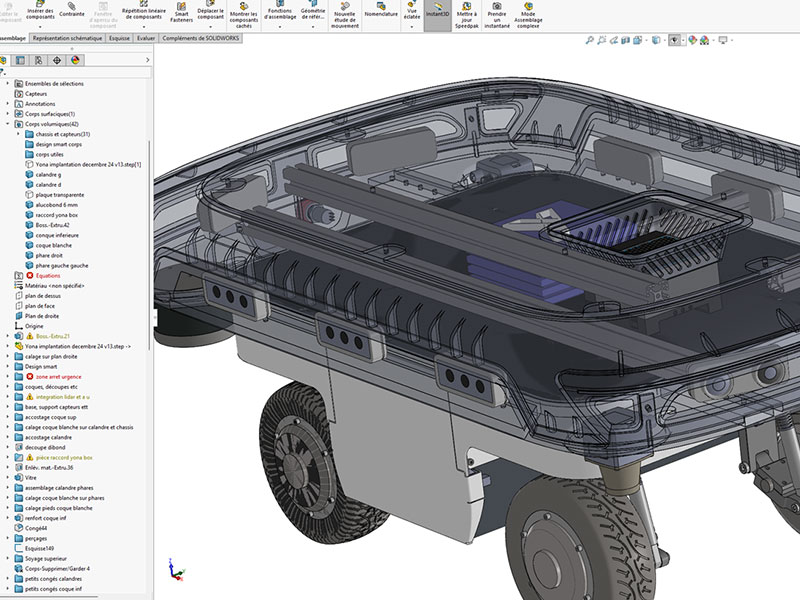The width and height of the screenshot is (800, 600).
Task: Click Mettre à jour Speedpak icon
Action: point(468,12)
